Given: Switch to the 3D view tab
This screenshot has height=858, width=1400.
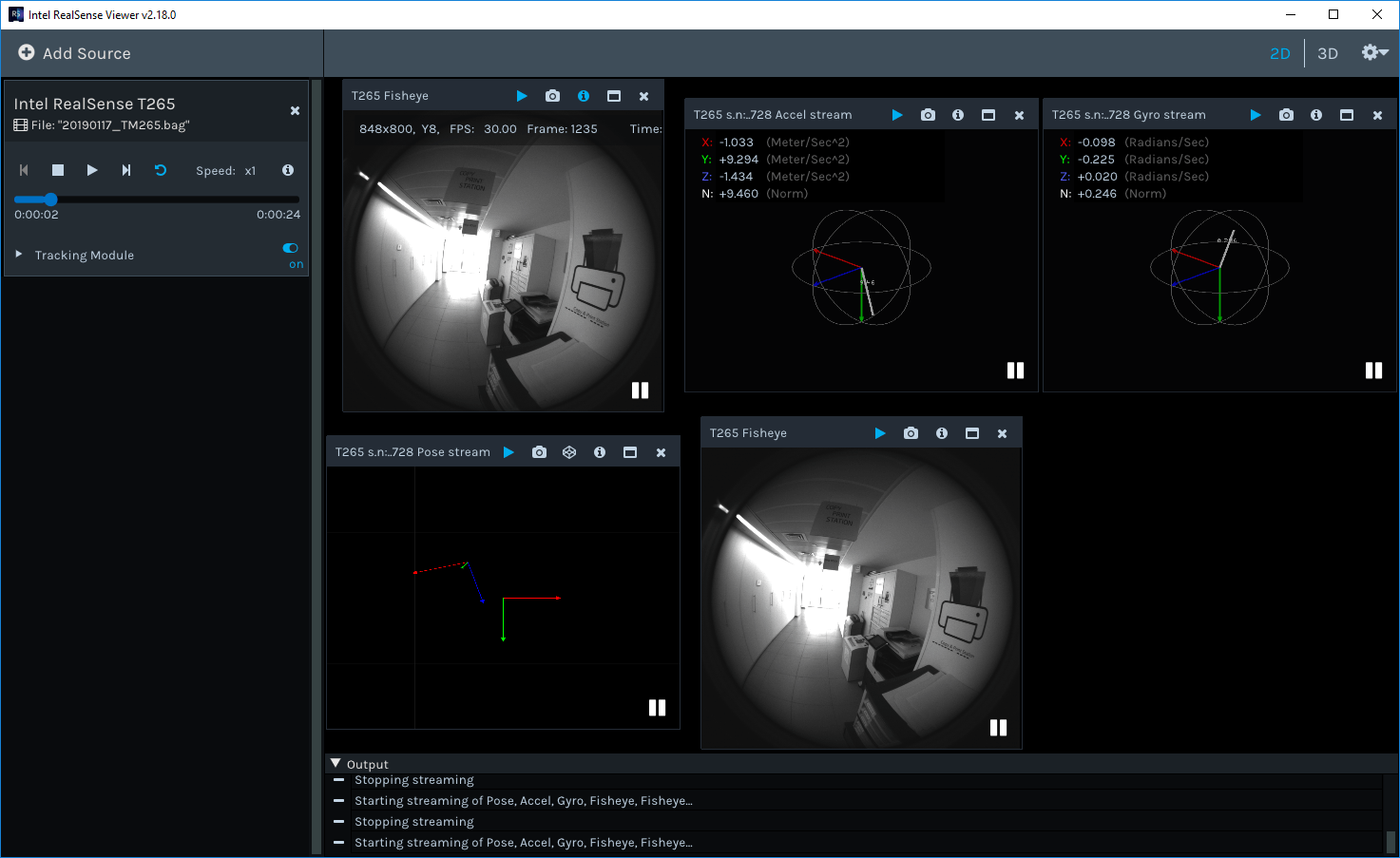Looking at the screenshot, I should (x=1328, y=53).
